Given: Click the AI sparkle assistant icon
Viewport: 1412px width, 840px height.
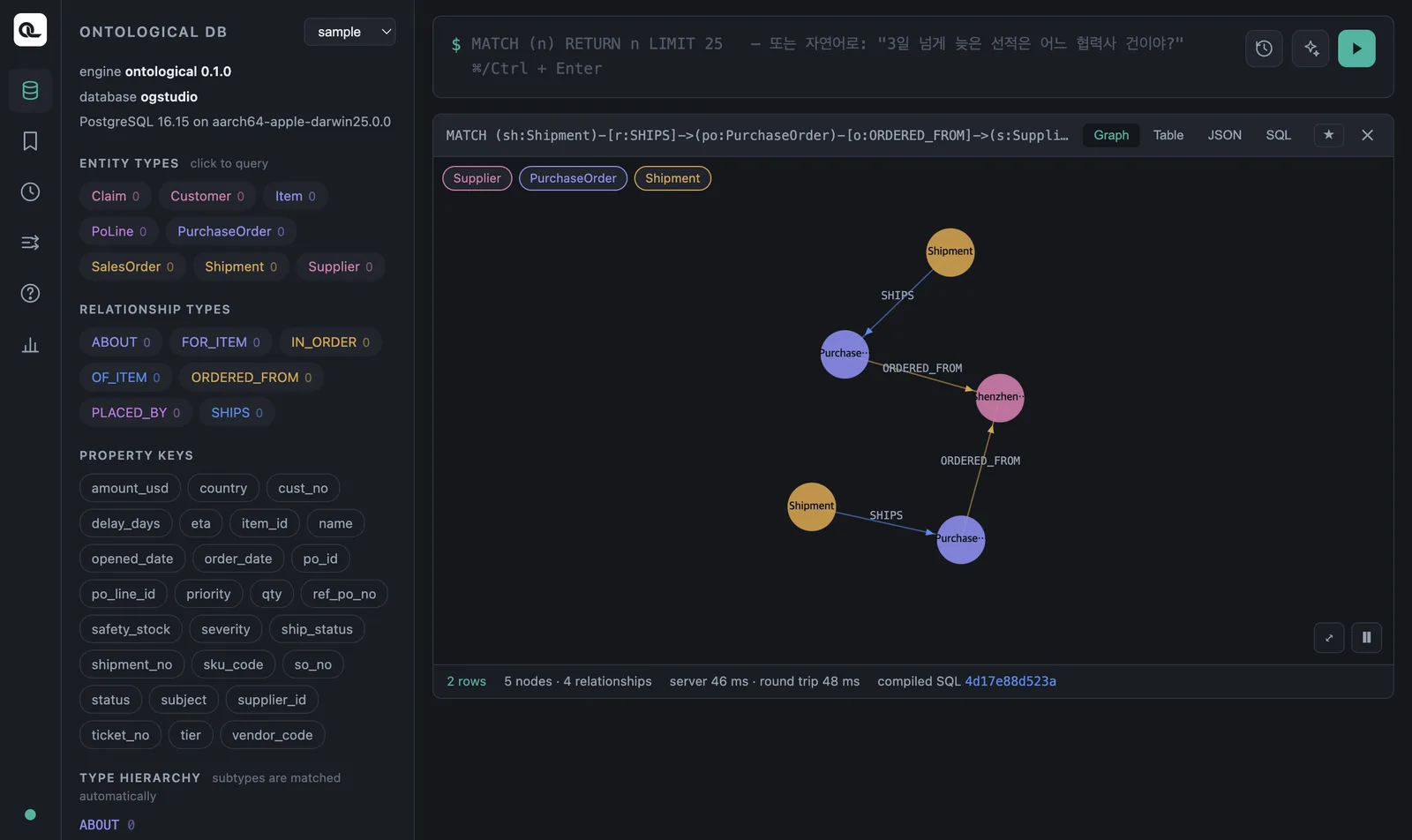Looking at the screenshot, I should point(1311,49).
